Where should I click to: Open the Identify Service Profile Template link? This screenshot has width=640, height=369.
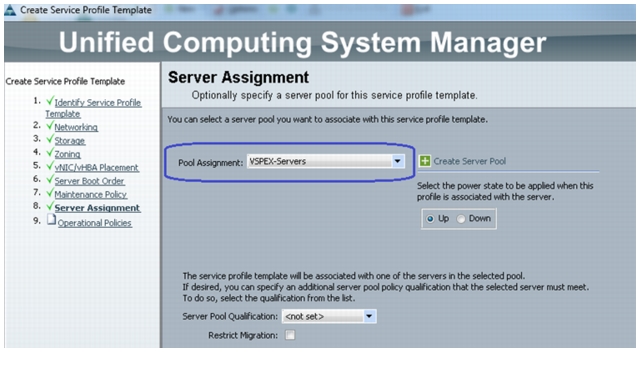click(x=93, y=108)
